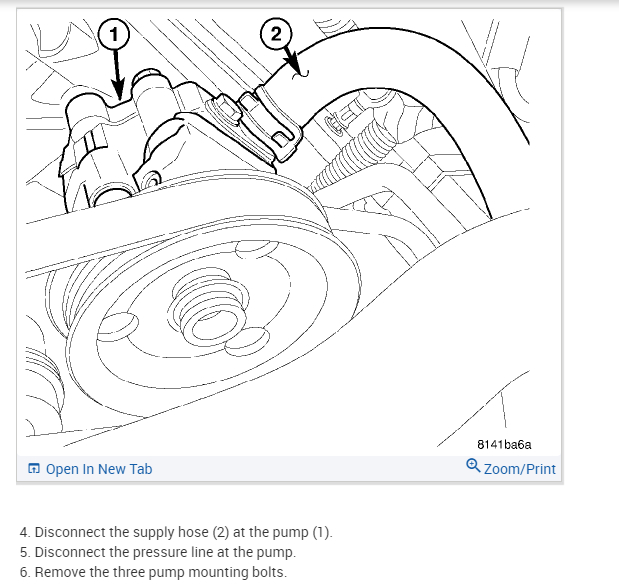Open the Zoom/Print text link
The height and width of the screenshot is (585, 619).
pos(520,469)
